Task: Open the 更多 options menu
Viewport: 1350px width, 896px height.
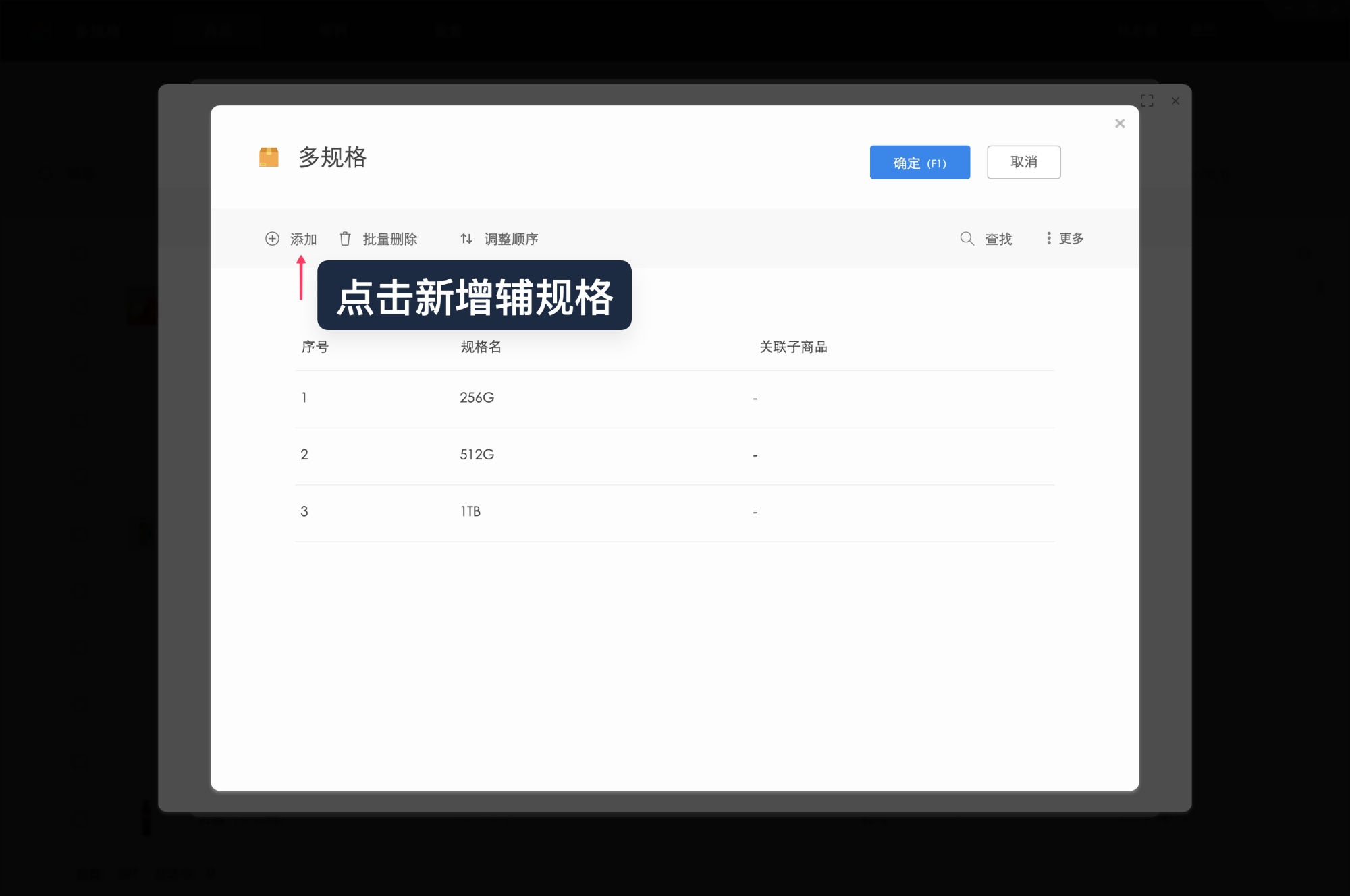Action: tap(1071, 238)
